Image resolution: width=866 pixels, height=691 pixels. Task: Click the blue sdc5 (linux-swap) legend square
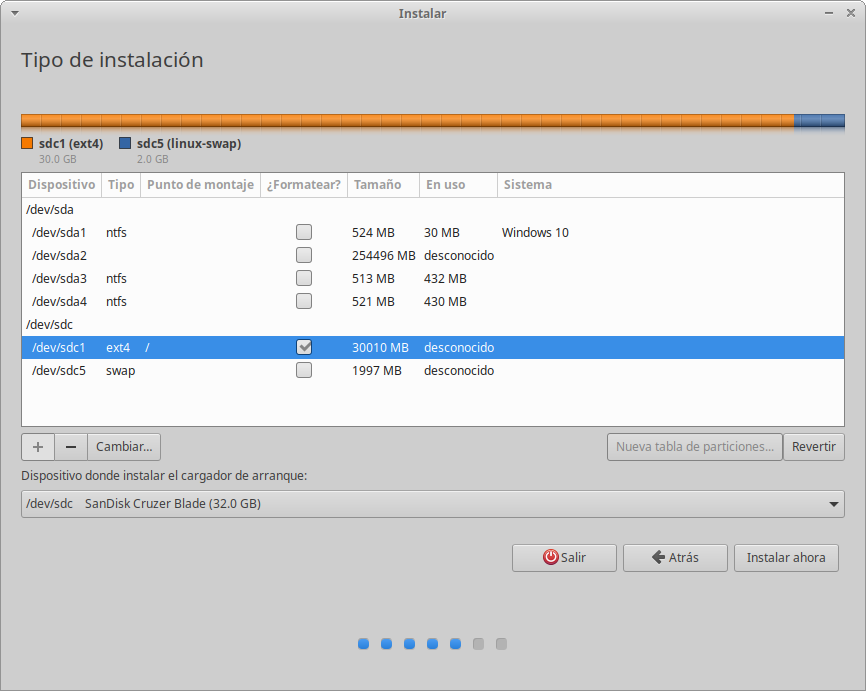(x=125, y=144)
